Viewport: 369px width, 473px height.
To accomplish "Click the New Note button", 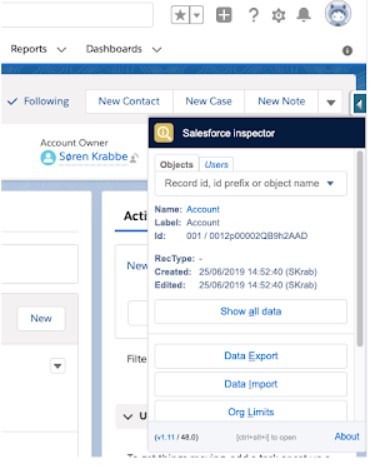I will [x=281, y=101].
